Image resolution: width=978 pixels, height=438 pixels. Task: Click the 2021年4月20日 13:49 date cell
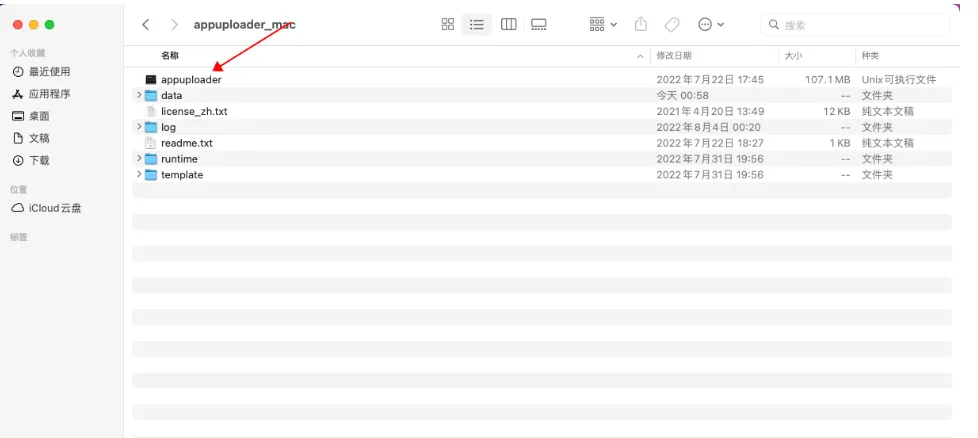pyautogui.click(x=710, y=111)
